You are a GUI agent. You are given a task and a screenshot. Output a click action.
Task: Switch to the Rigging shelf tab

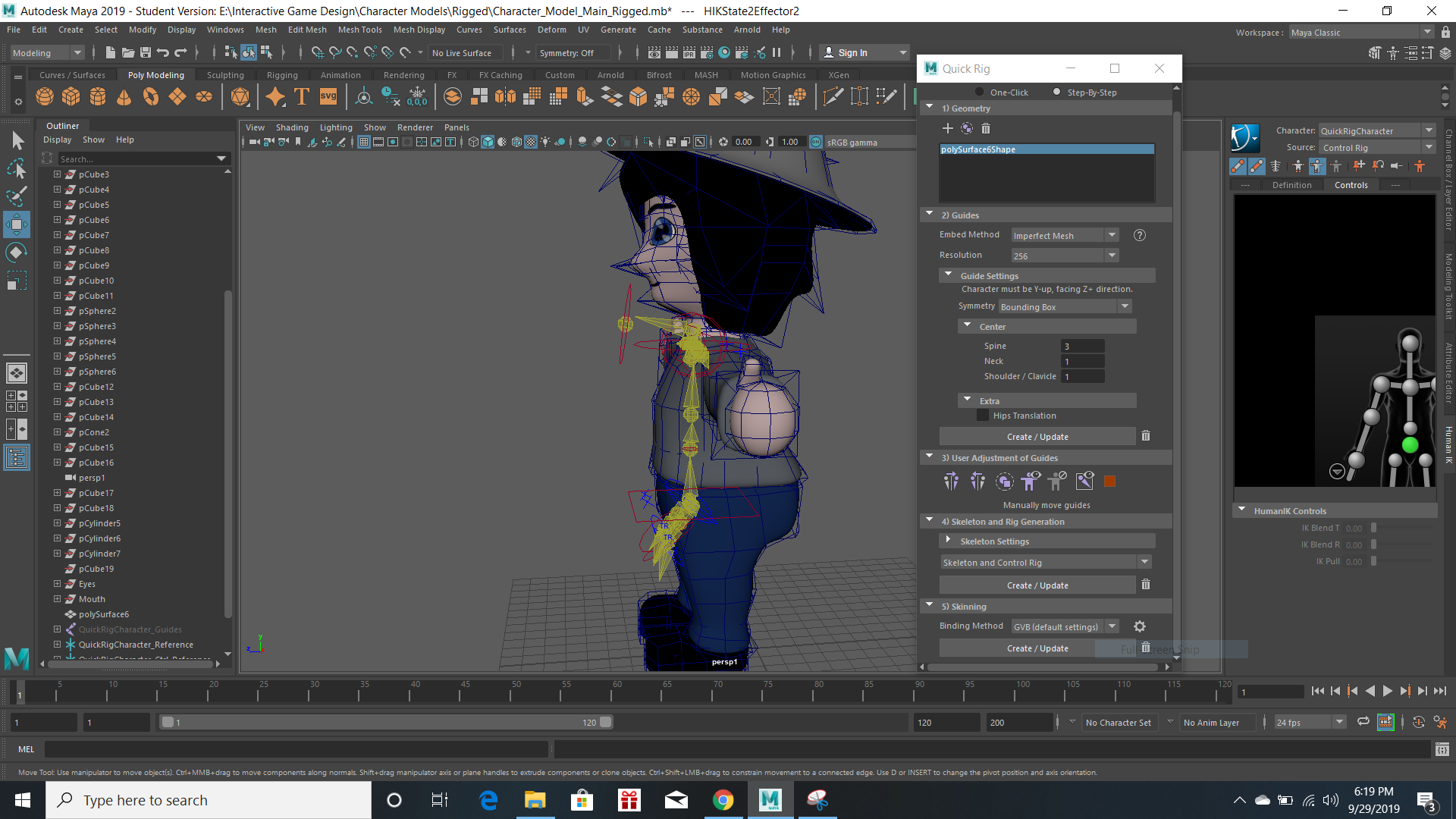282,75
